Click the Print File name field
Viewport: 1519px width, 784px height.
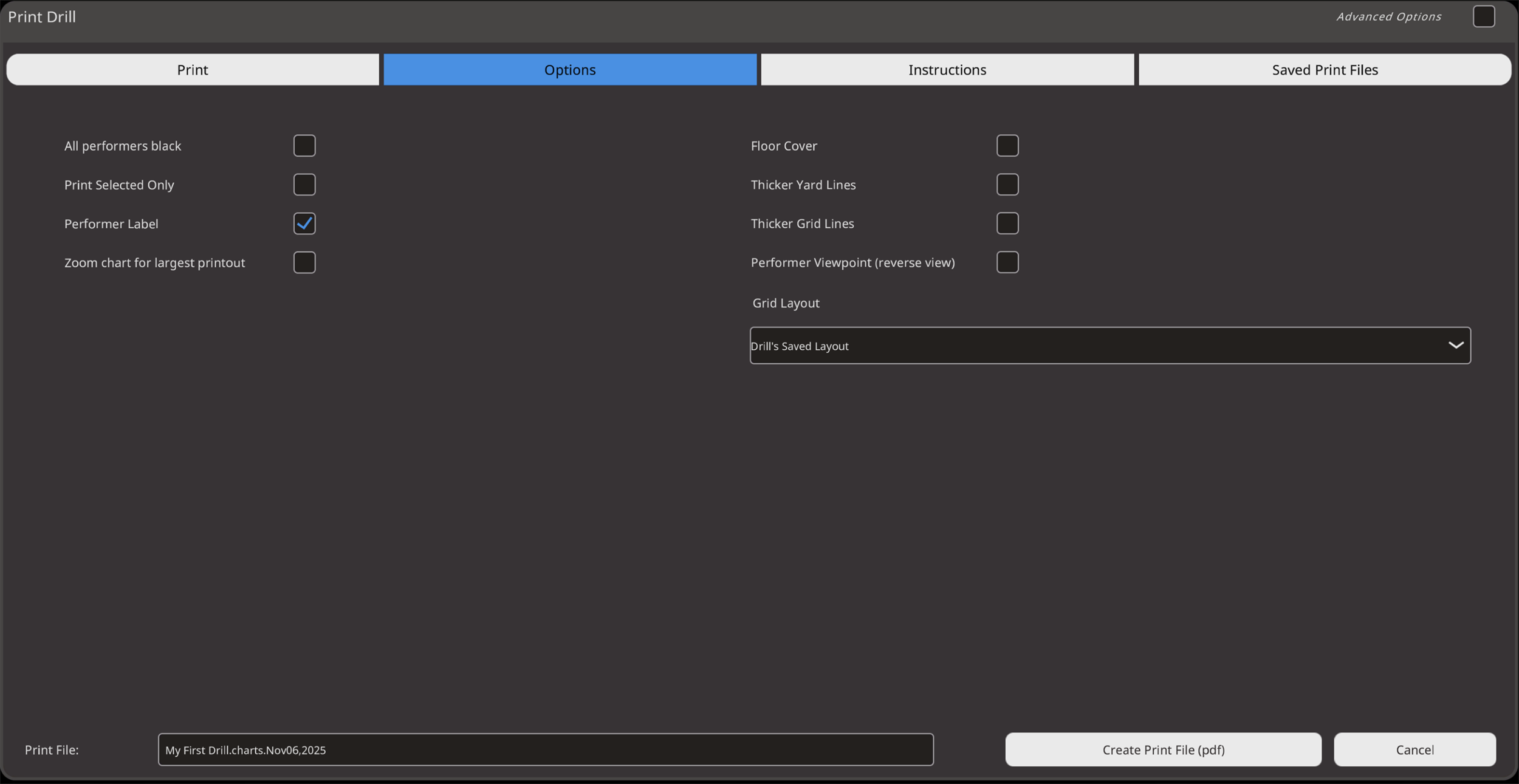click(x=545, y=749)
